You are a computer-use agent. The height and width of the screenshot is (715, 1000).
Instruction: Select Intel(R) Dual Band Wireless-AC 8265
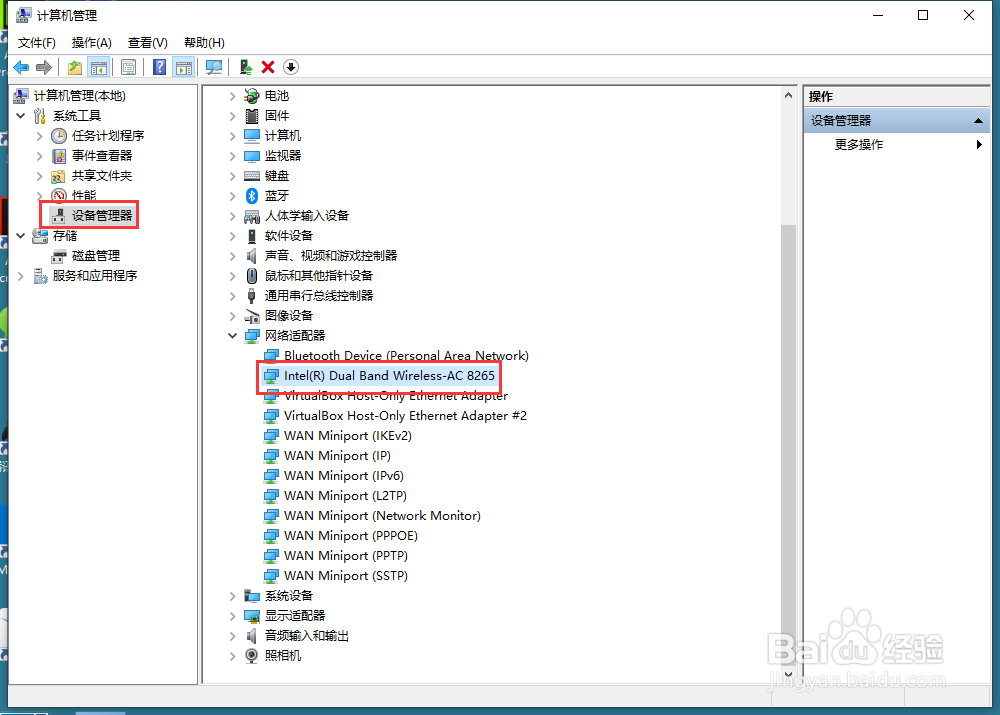[x=389, y=376]
